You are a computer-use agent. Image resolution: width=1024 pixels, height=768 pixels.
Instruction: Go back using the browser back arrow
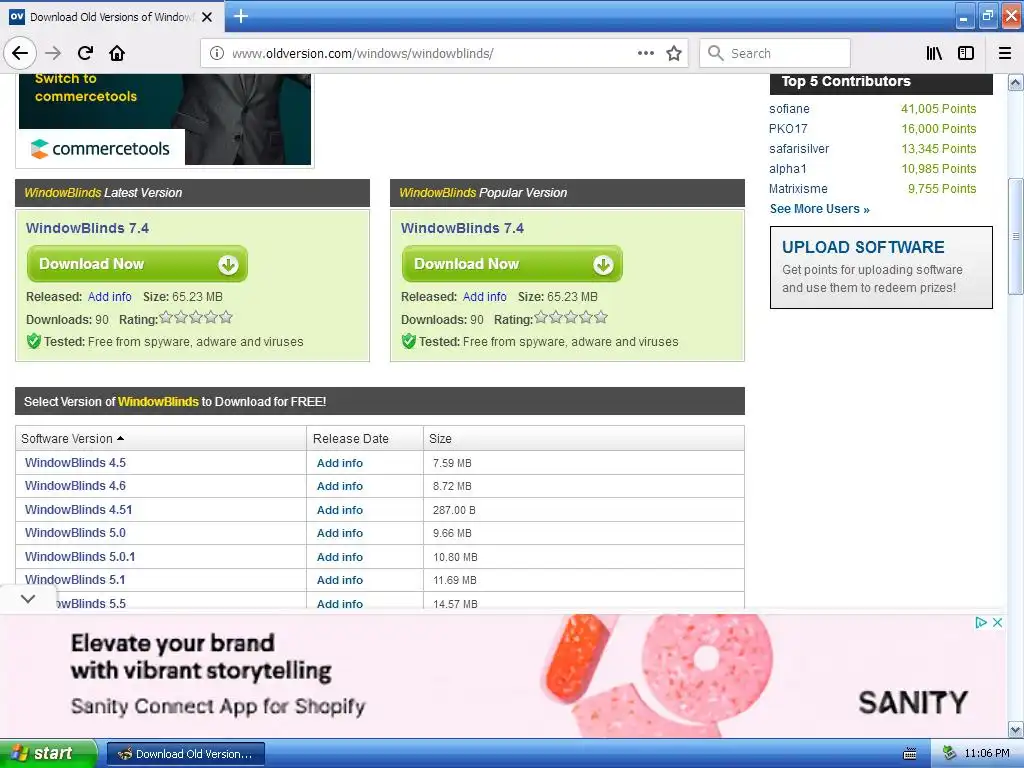point(20,53)
